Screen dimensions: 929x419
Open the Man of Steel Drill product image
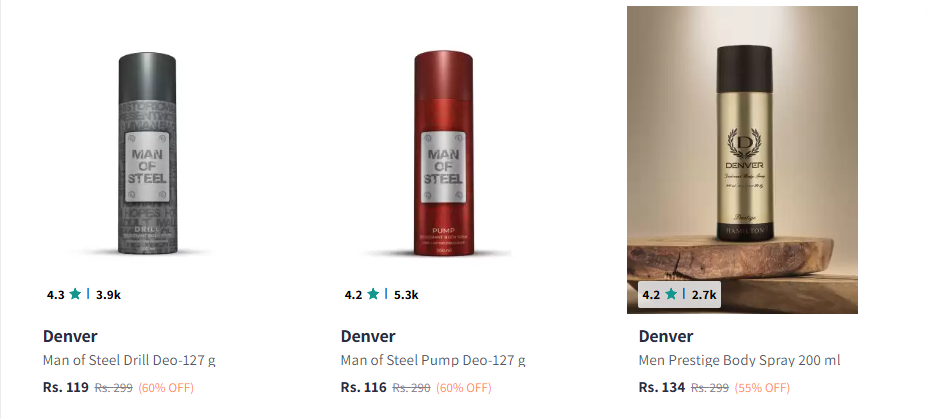pyautogui.click(x=148, y=154)
